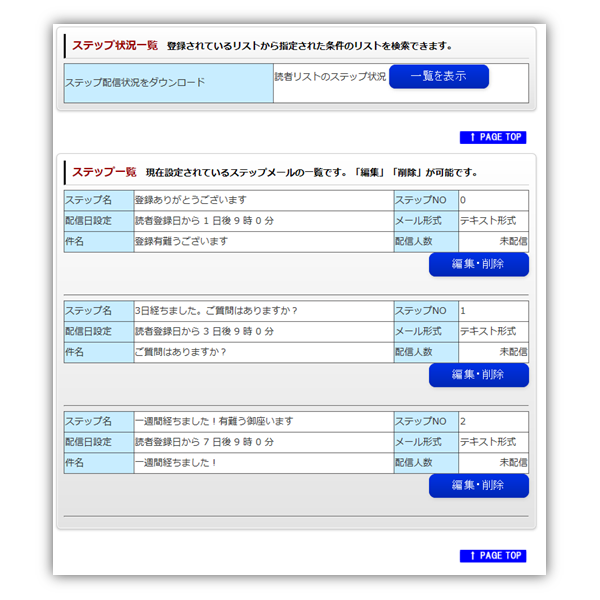Screen dimensions: 600x600
Task: Click 編集・削除 for step NO 2
Action: (479, 485)
